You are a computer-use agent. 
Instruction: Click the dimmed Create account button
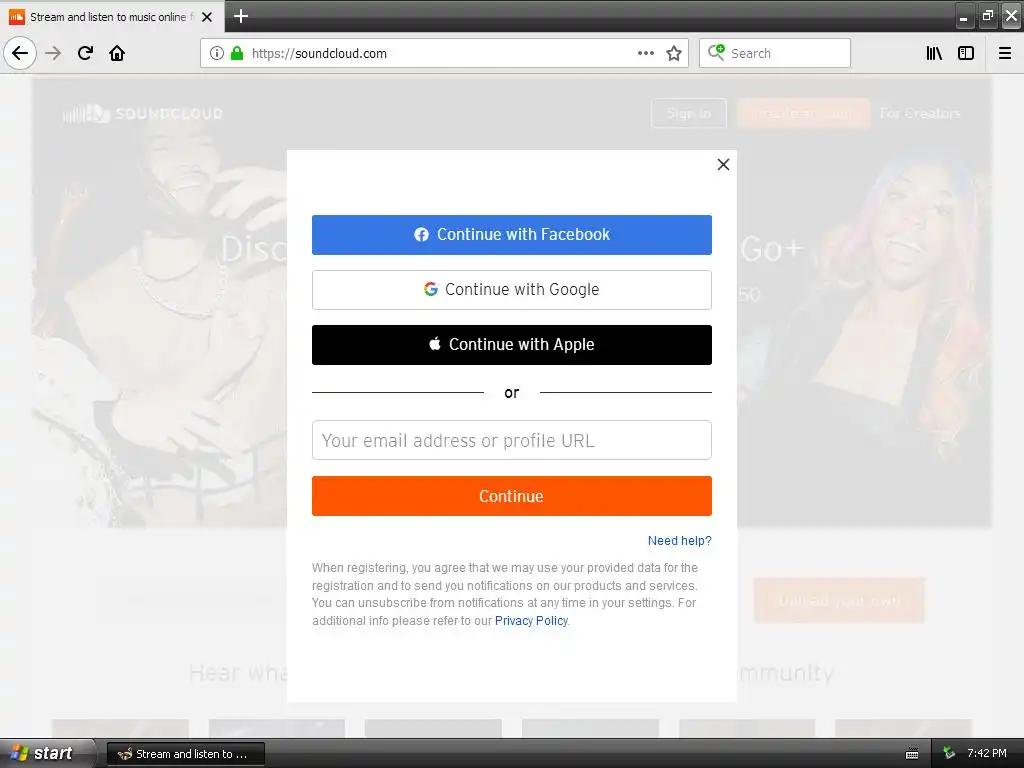(803, 114)
